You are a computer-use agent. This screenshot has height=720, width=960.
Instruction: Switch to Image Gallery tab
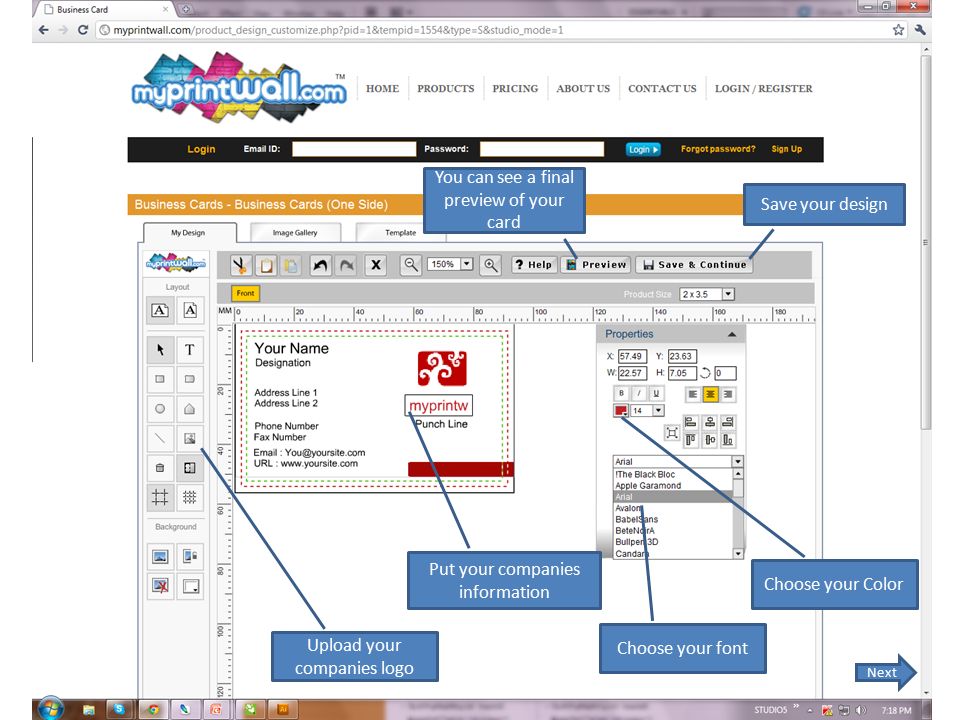[295, 233]
